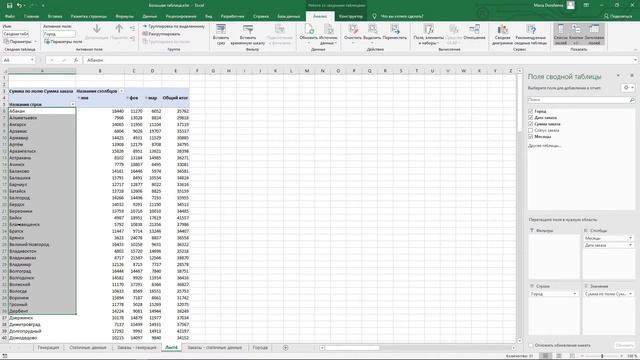The image size is (640, 360).
Task: Click the PivotTable name input box
Action: click(x=16, y=34)
